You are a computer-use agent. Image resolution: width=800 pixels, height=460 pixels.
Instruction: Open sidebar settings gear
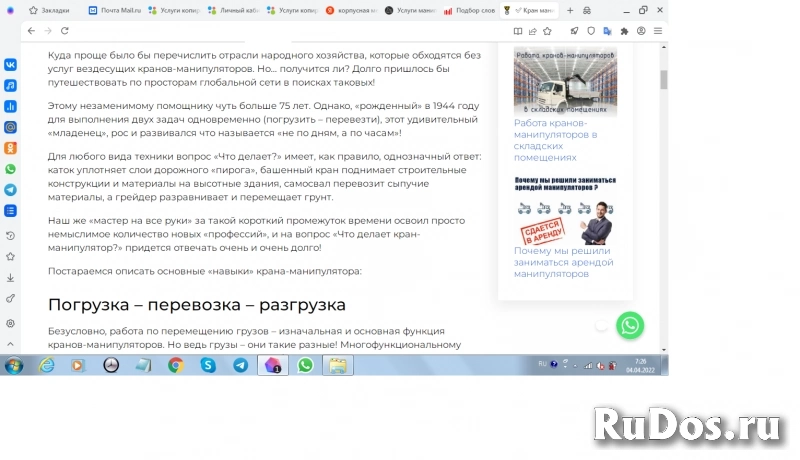[10, 323]
